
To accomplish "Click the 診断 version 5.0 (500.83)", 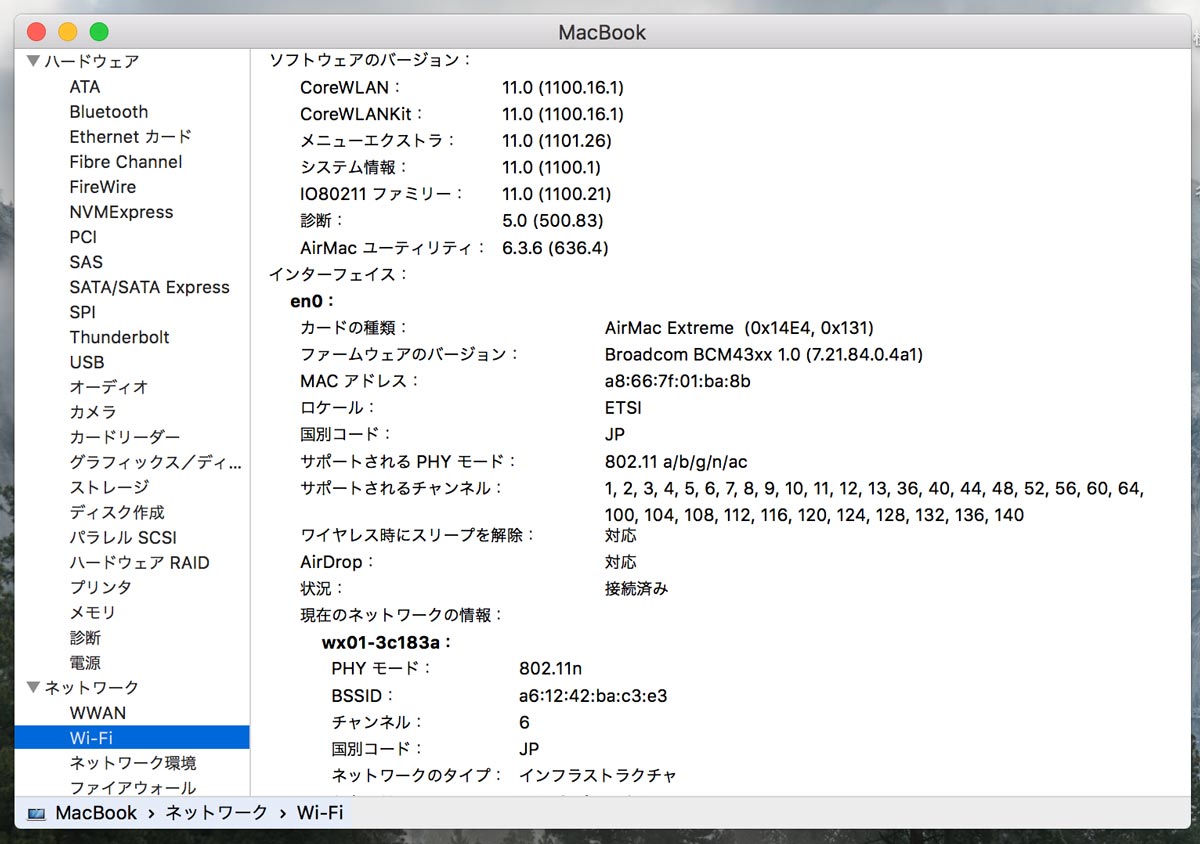I will click(553, 221).
